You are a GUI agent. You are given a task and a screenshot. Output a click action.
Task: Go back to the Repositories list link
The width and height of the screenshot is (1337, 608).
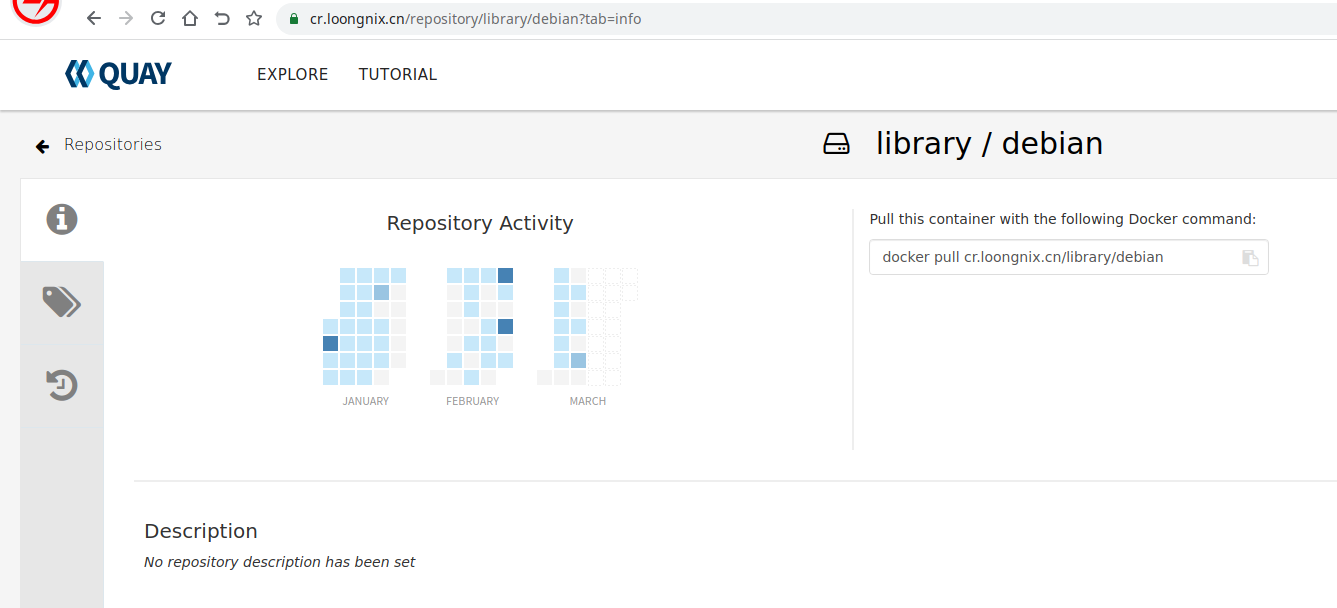113,144
